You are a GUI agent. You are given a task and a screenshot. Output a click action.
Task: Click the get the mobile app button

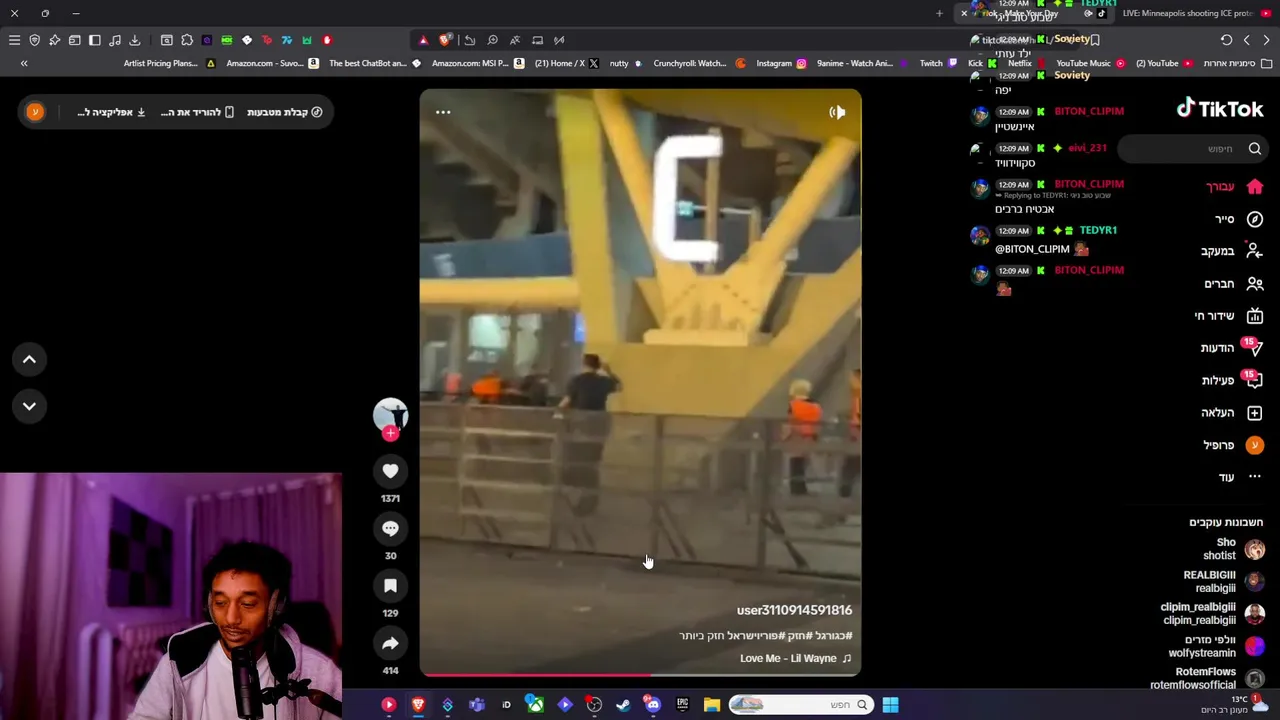196,112
